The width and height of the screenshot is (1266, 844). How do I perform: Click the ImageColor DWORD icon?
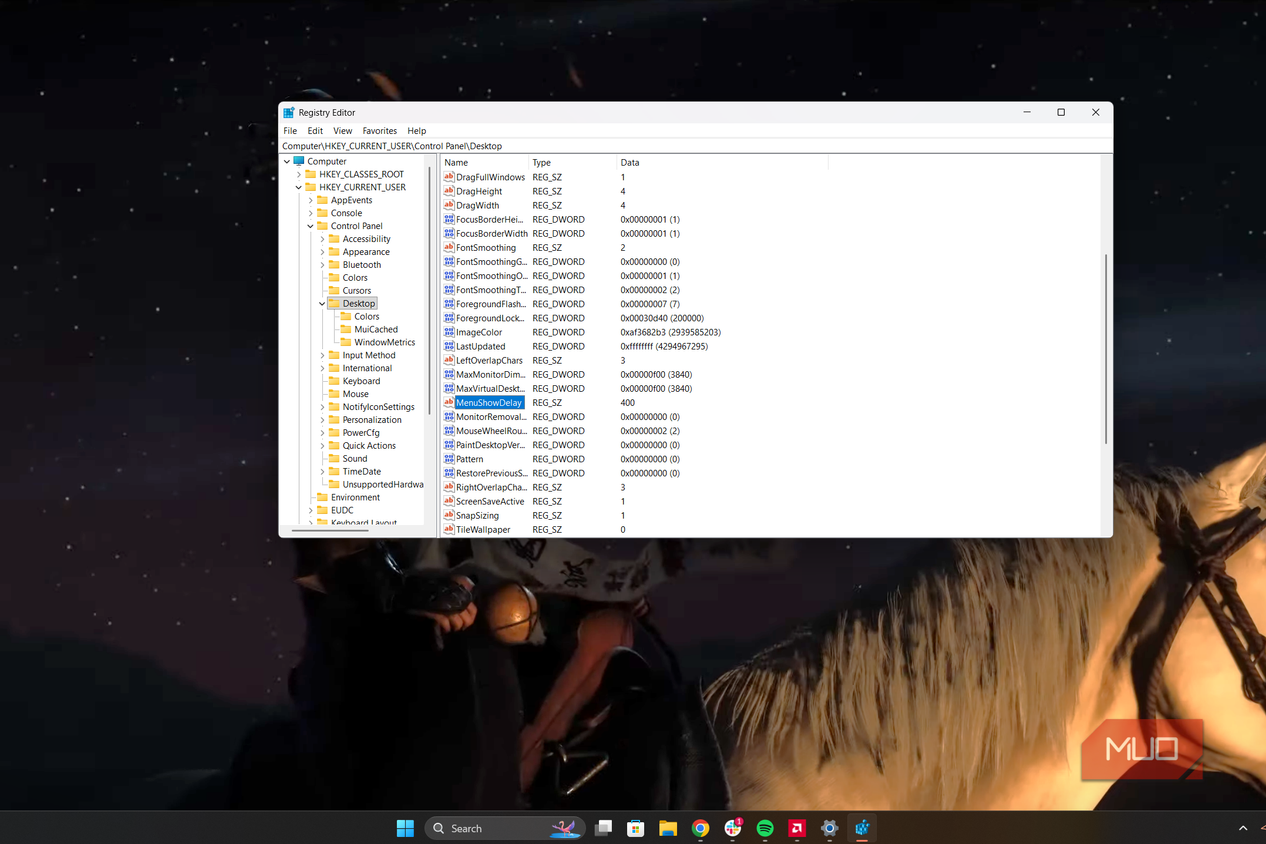coord(449,332)
